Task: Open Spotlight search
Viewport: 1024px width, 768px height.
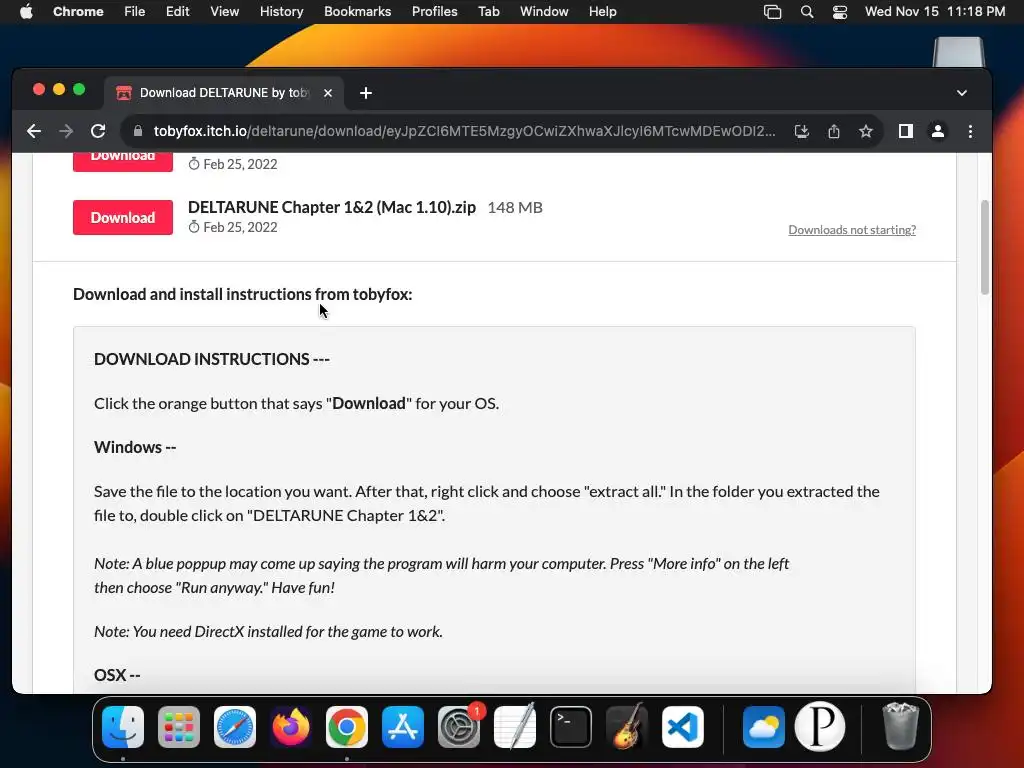Action: tap(807, 12)
